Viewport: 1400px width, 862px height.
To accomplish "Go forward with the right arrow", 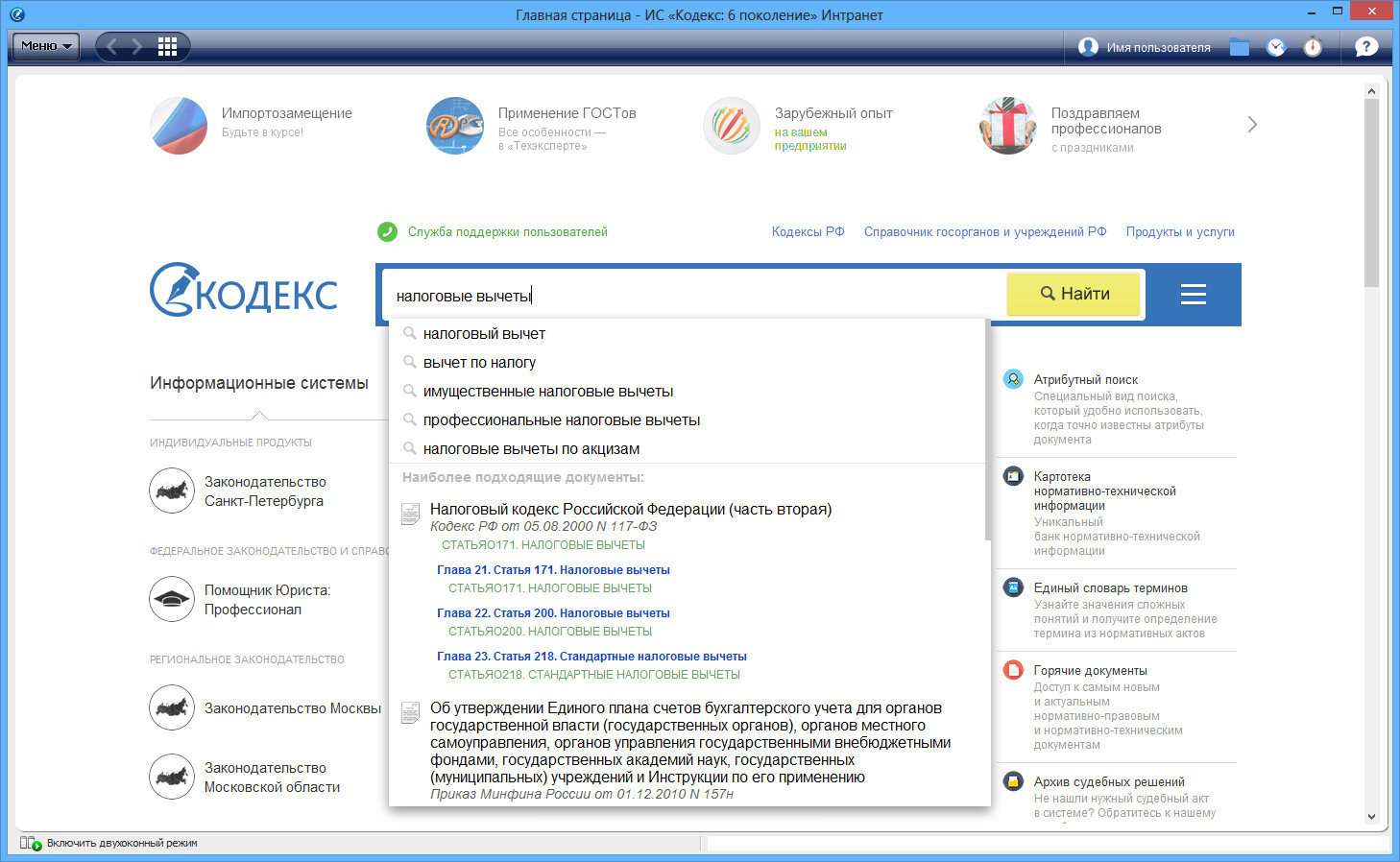I will pyautogui.click(x=137, y=46).
